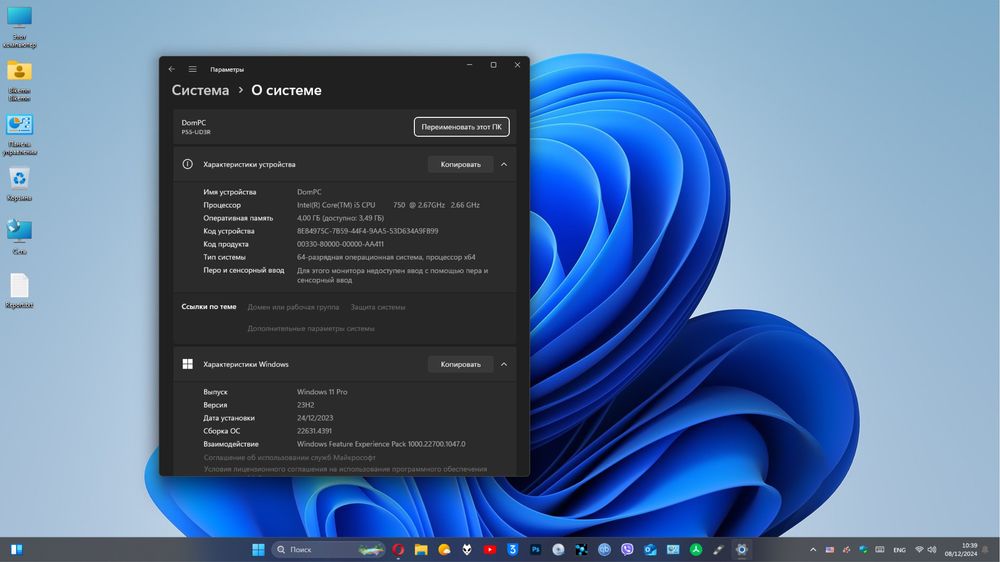
Task: Click the P55-UD3R model label
Action: (x=196, y=132)
